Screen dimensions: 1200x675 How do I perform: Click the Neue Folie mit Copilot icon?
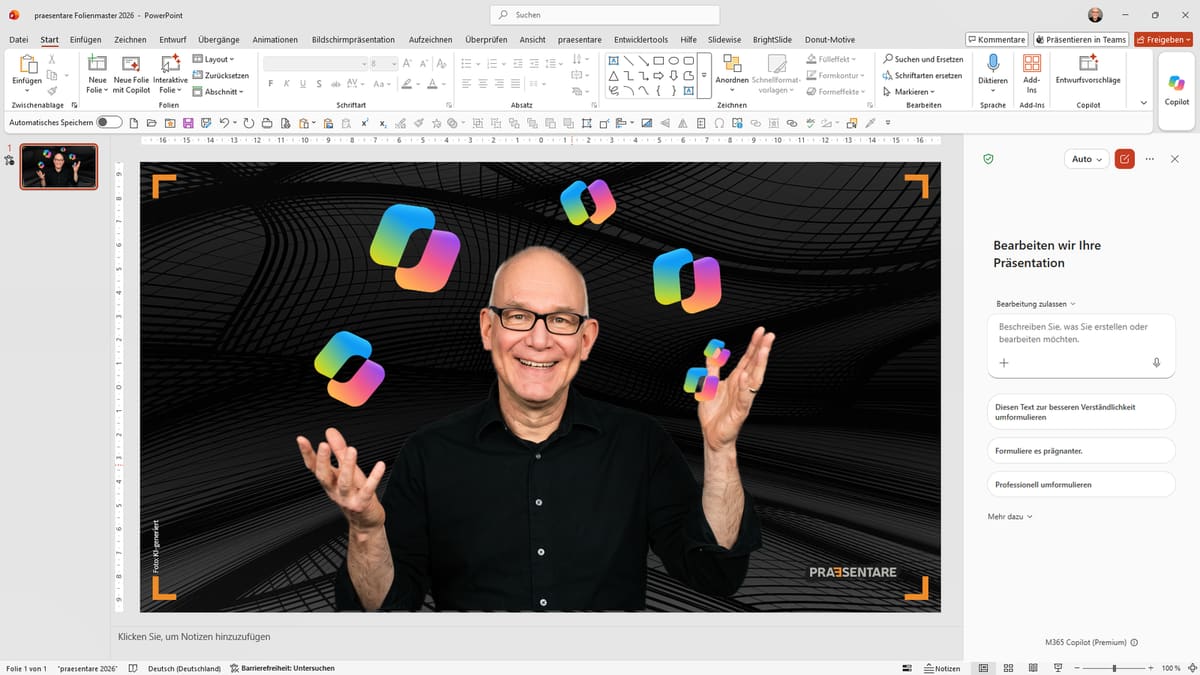pos(131,63)
